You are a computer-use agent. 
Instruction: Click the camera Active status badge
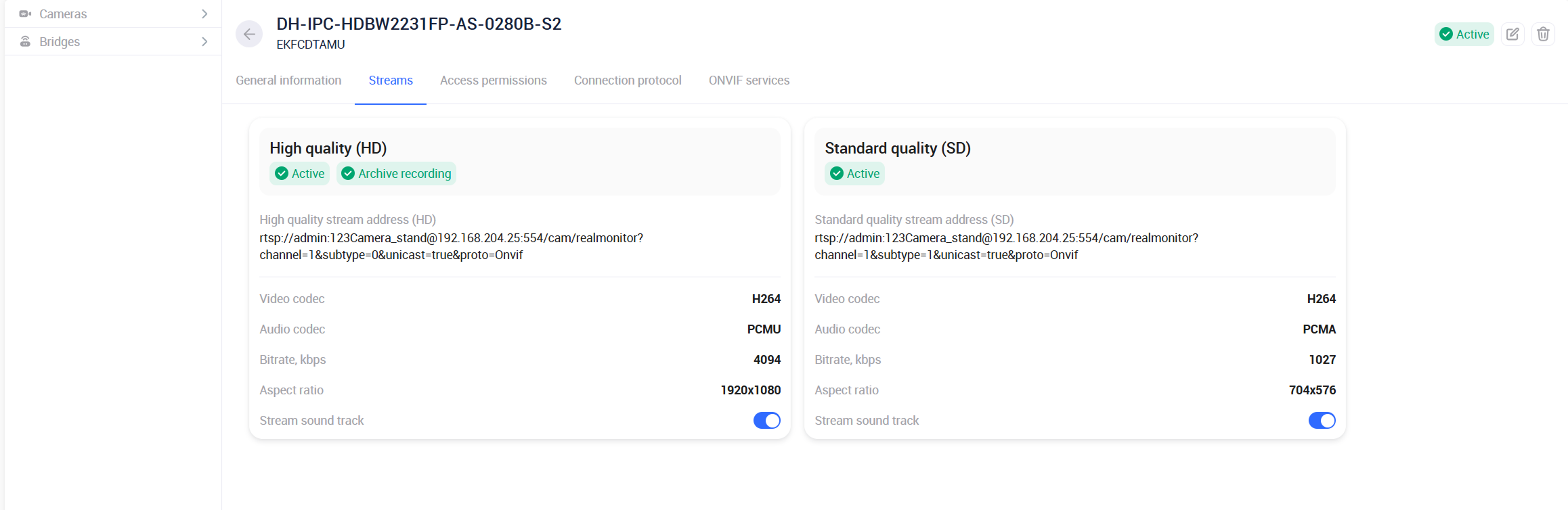pyautogui.click(x=1464, y=34)
